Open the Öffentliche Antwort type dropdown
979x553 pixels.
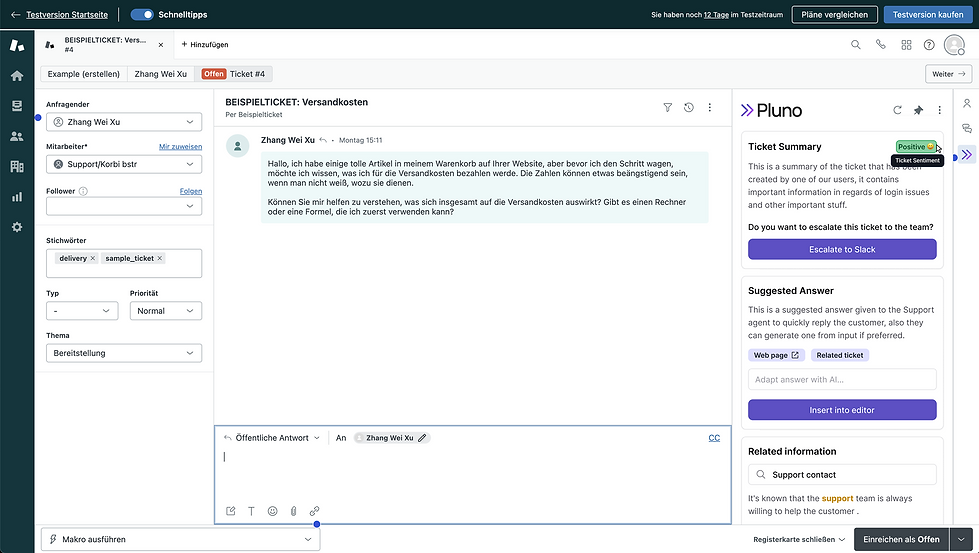point(272,438)
